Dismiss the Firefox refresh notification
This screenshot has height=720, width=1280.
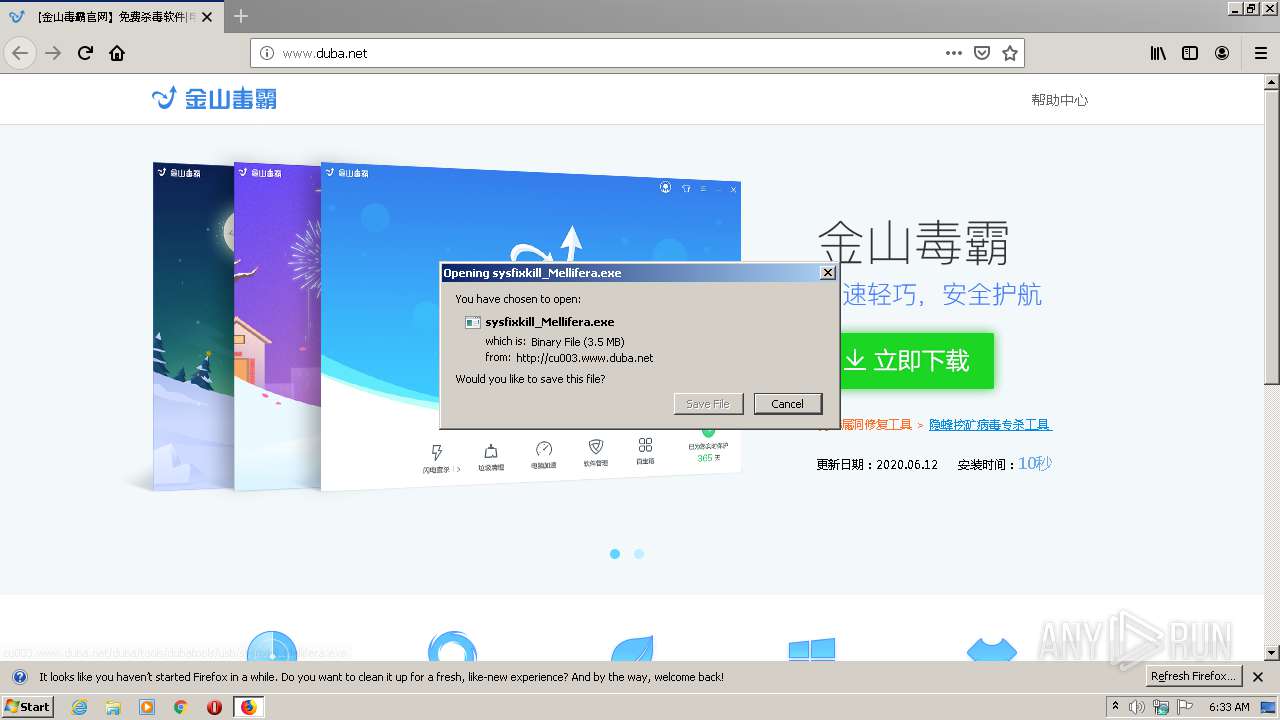(1258, 677)
